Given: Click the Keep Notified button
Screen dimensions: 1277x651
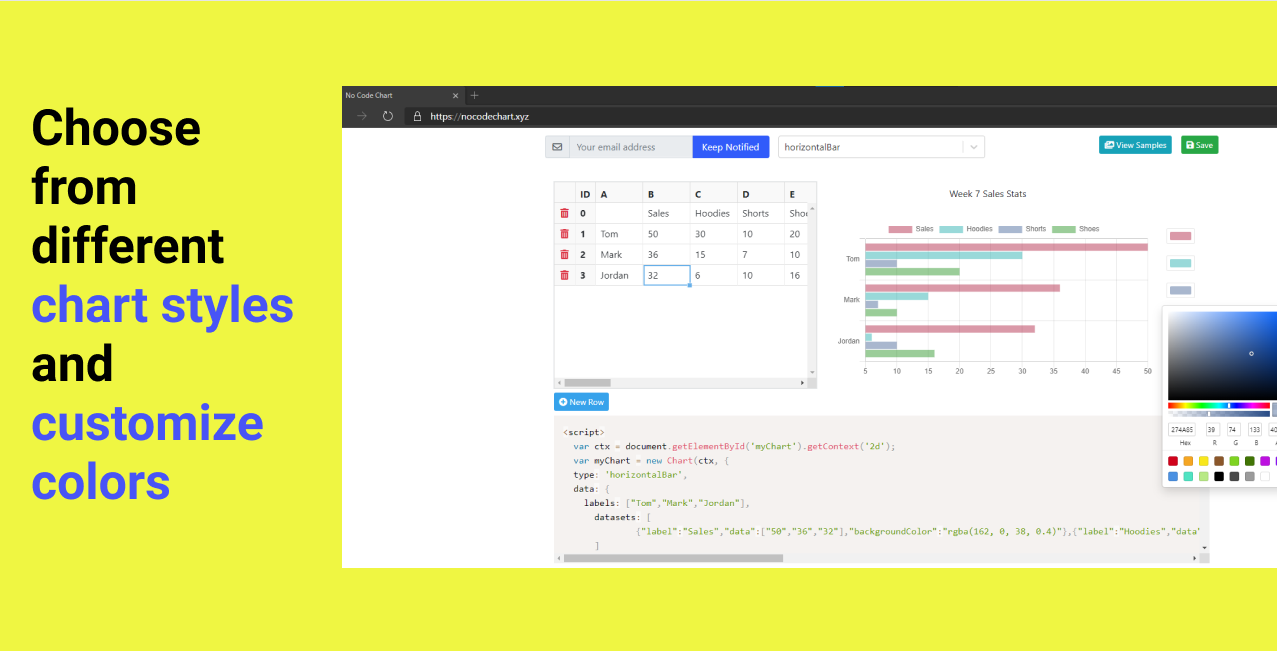Looking at the screenshot, I should pyautogui.click(x=730, y=147).
